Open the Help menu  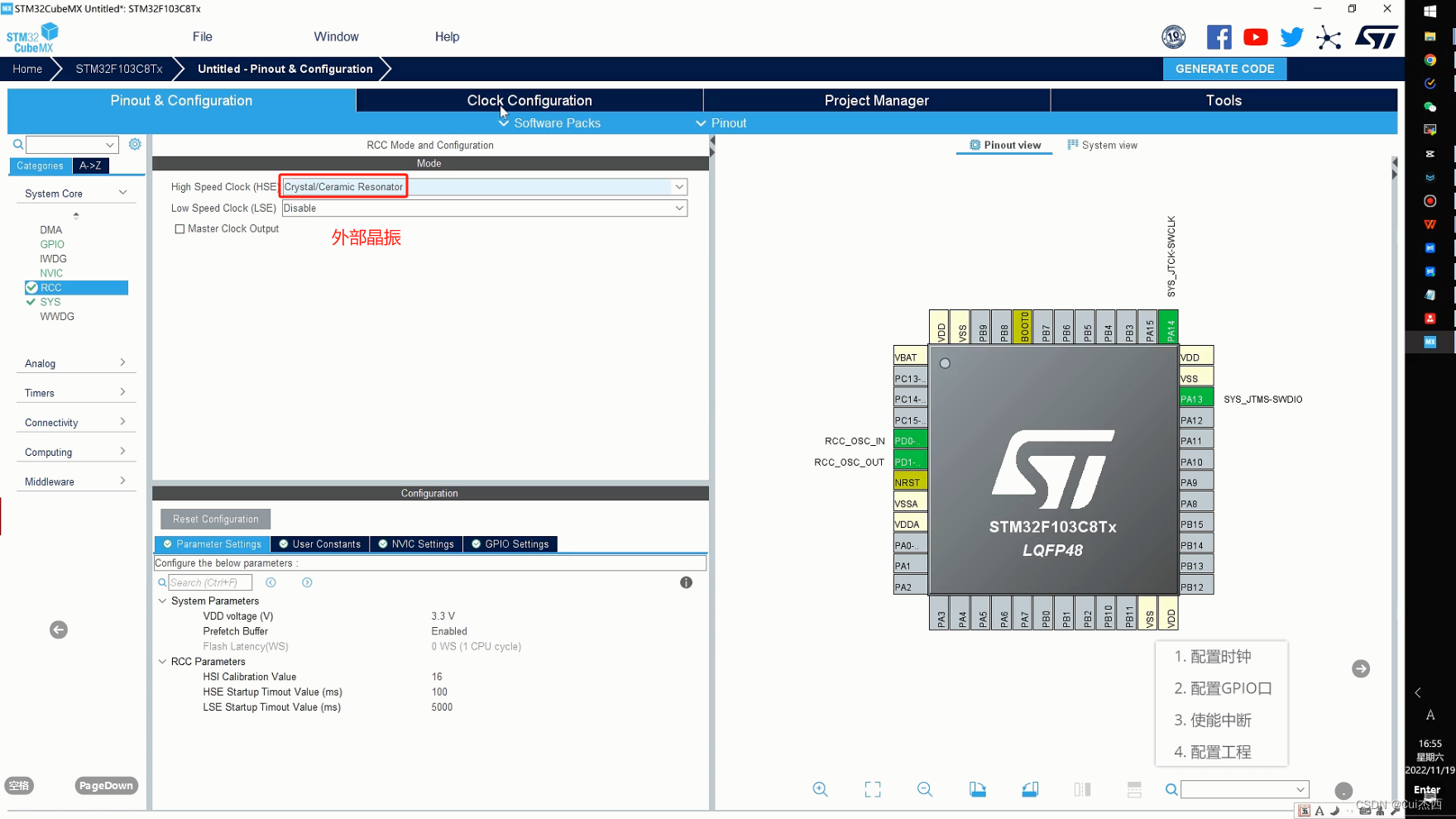coord(447,36)
